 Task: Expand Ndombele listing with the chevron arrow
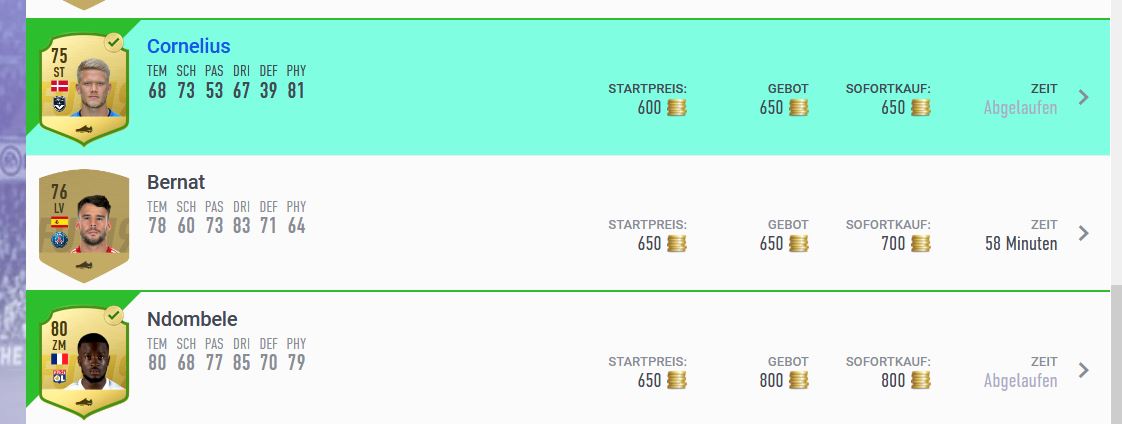1083,370
